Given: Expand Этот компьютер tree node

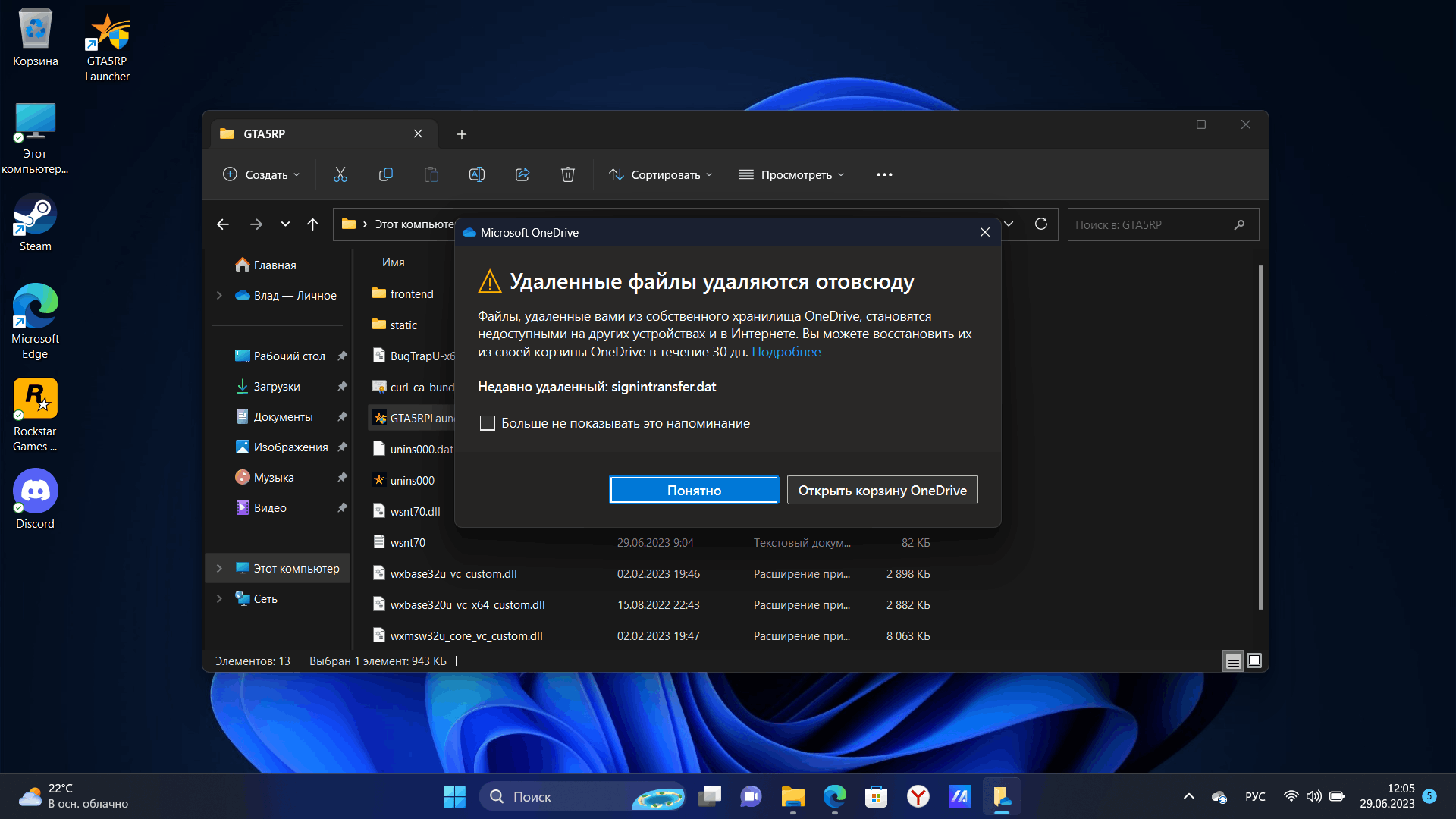Looking at the screenshot, I should pos(219,568).
